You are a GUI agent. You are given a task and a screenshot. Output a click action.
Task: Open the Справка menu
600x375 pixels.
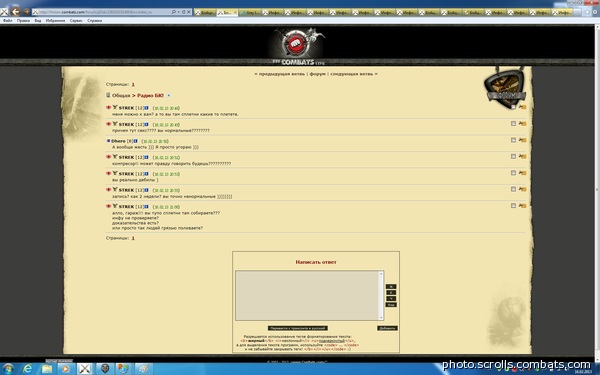pos(94,21)
